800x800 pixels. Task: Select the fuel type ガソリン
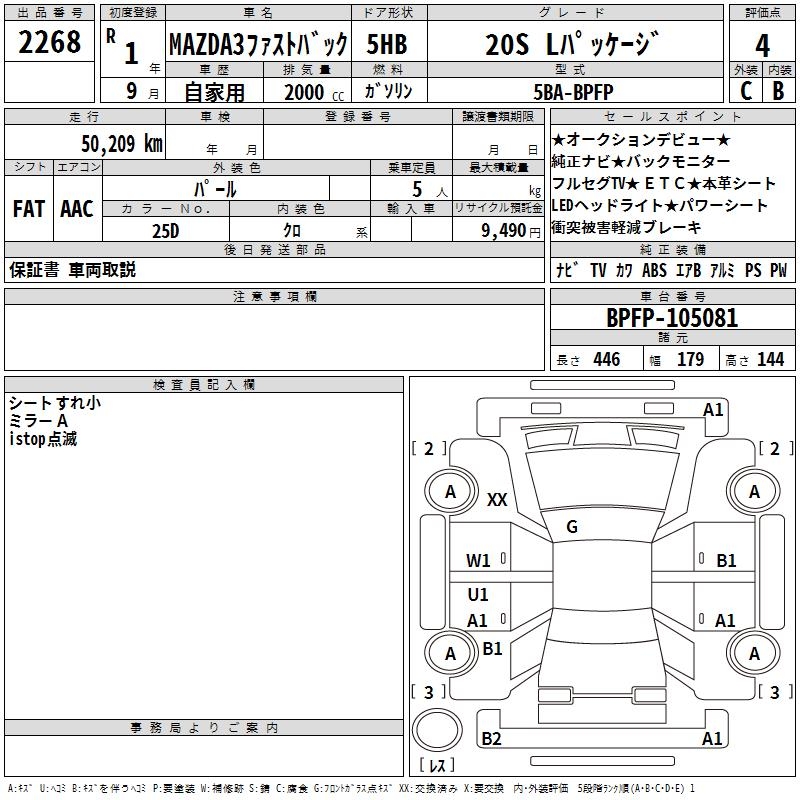[x=388, y=91]
